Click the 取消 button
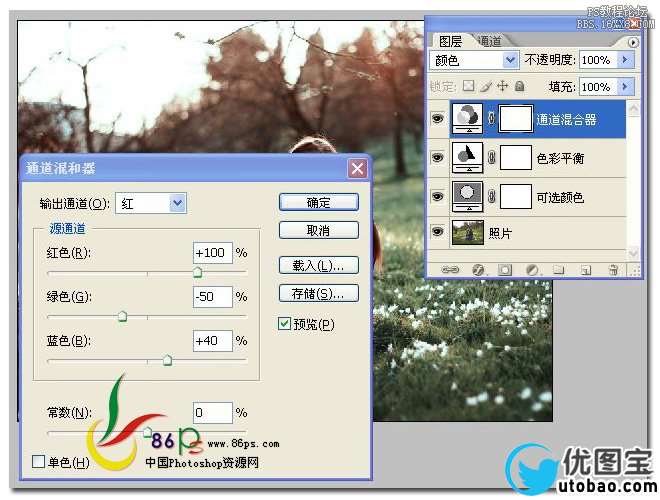Viewport: 660px width, 500px height. click(319, 230)
